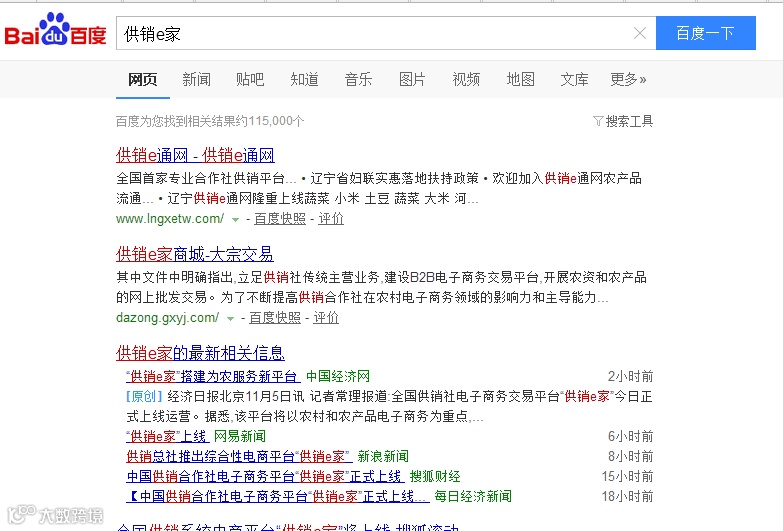Click the Baidu logo
Viewport: 783px width, 531px height.
(55, 29)
